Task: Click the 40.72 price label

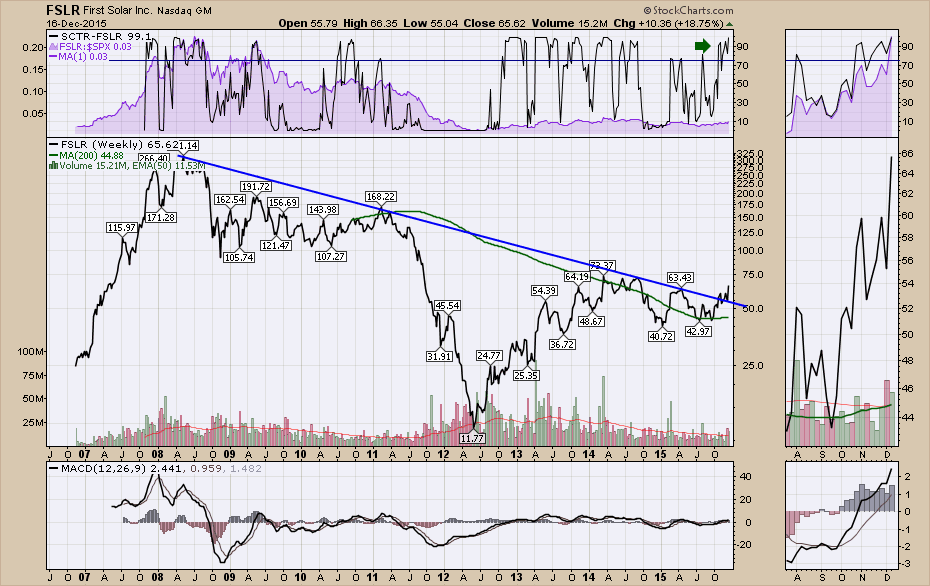Action: [661, 336]
